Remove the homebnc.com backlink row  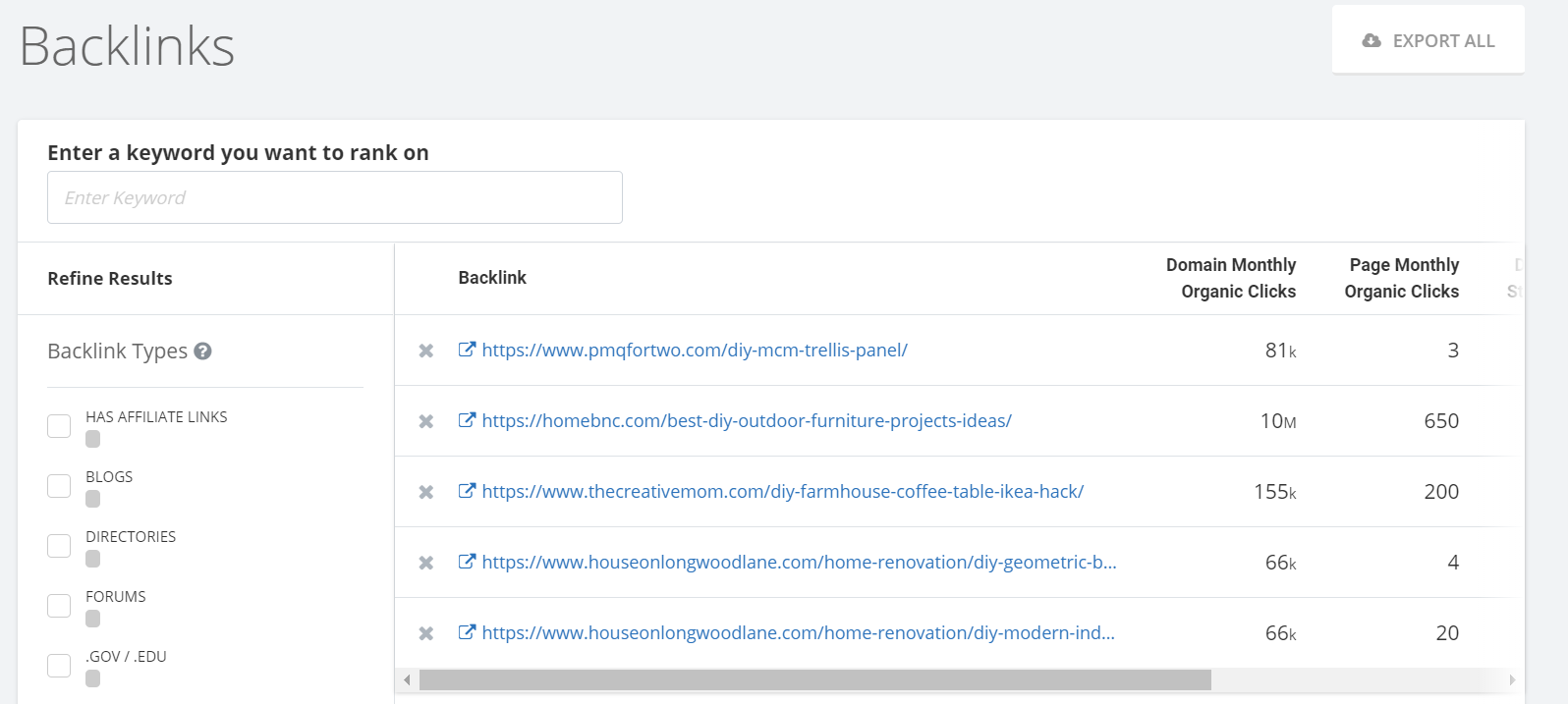pos(426,421)
